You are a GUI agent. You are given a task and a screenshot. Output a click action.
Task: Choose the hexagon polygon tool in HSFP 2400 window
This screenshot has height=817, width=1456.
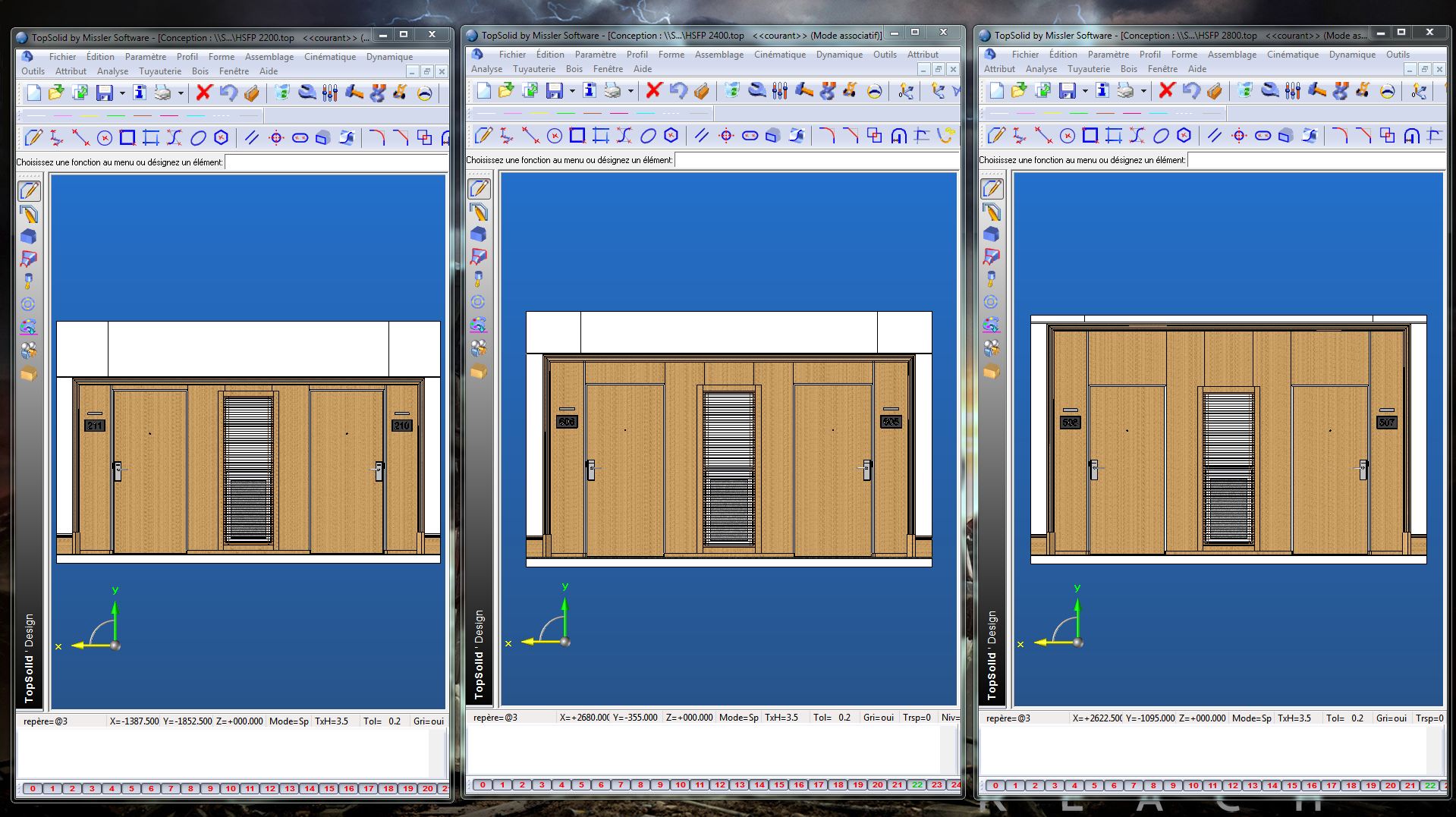(x=671, y=136)
